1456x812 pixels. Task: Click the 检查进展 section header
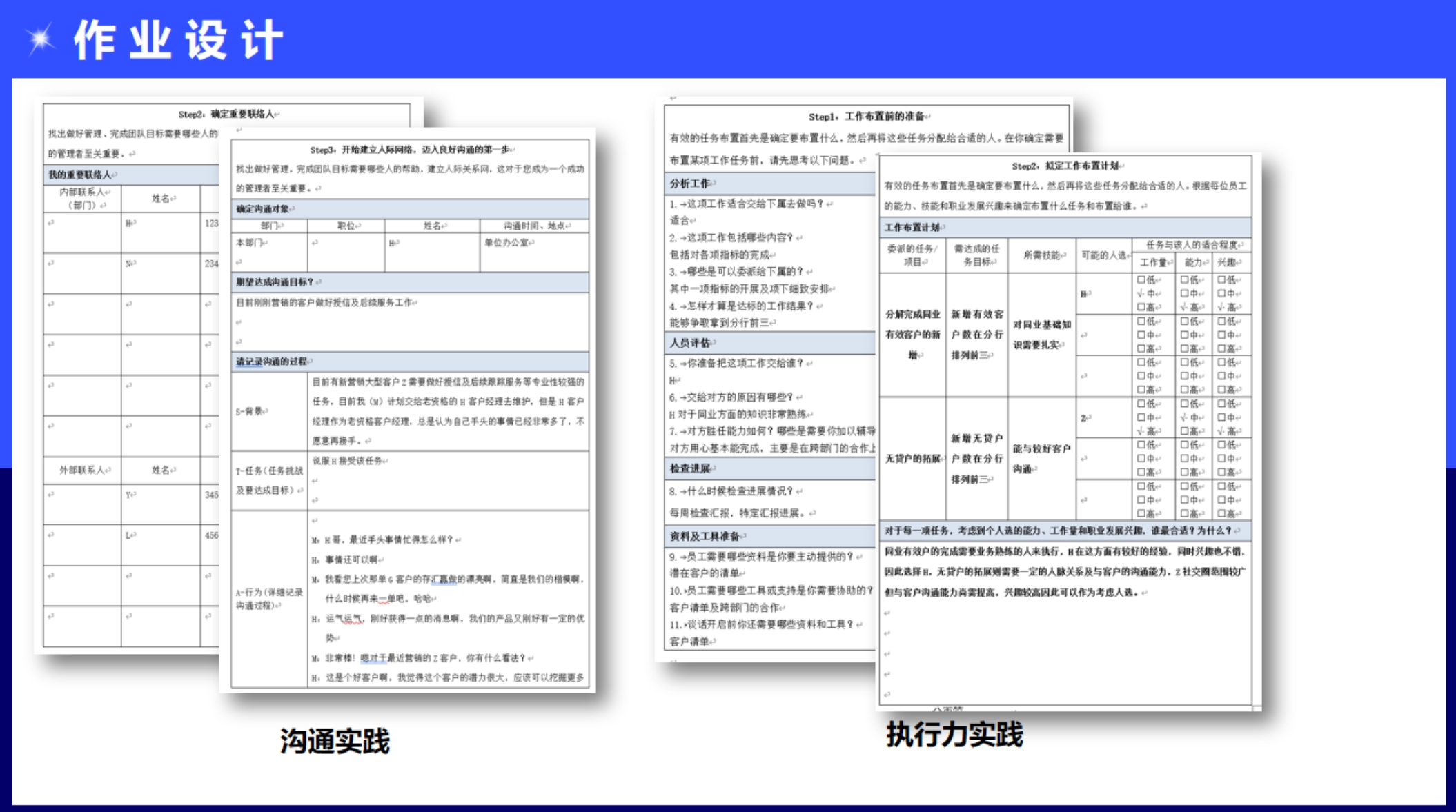[x=691, y=468]
